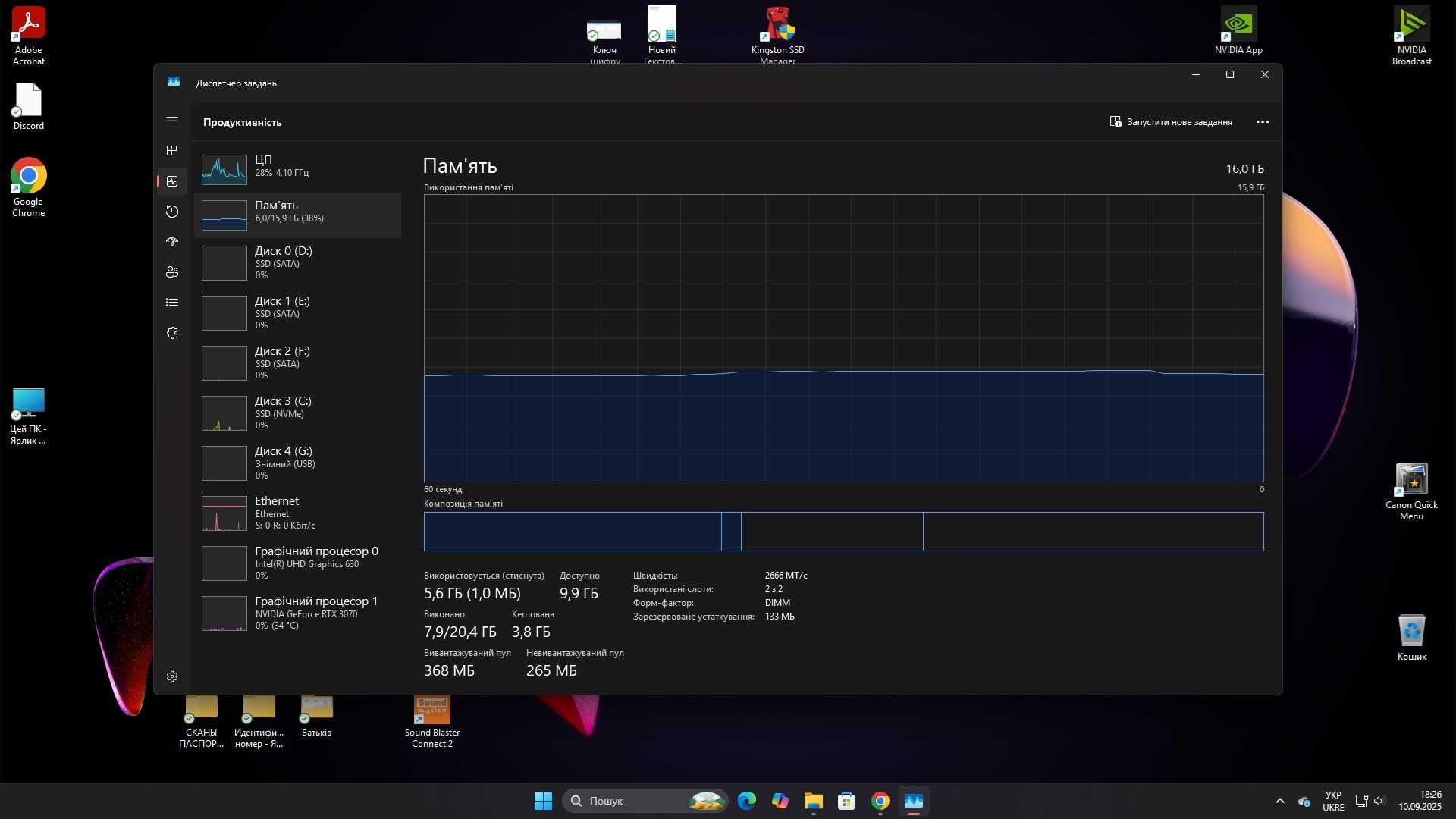This screenshot has height=819, width=1456.
Task: Open Copilot from taskbar
Action: pos(780,801)
